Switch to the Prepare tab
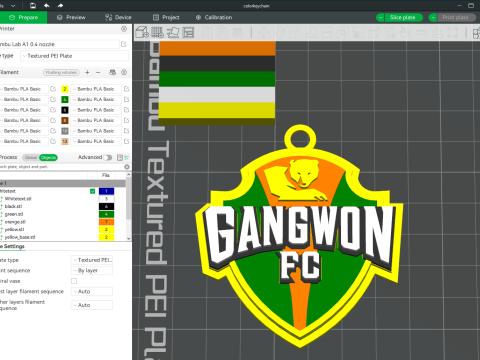This screenshot has width=480, height=360. [23, 17]
